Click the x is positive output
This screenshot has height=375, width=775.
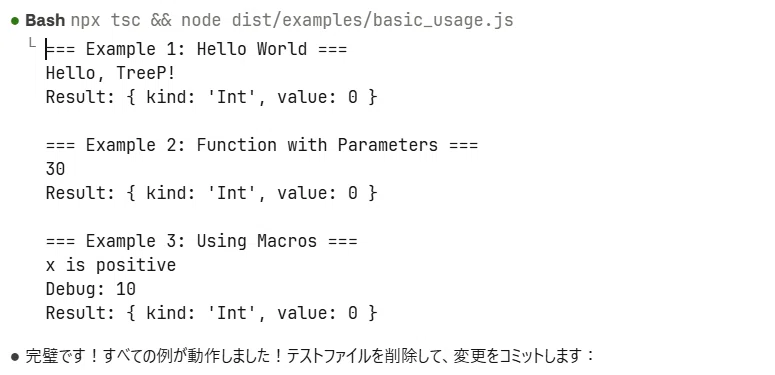pos(111,265)
